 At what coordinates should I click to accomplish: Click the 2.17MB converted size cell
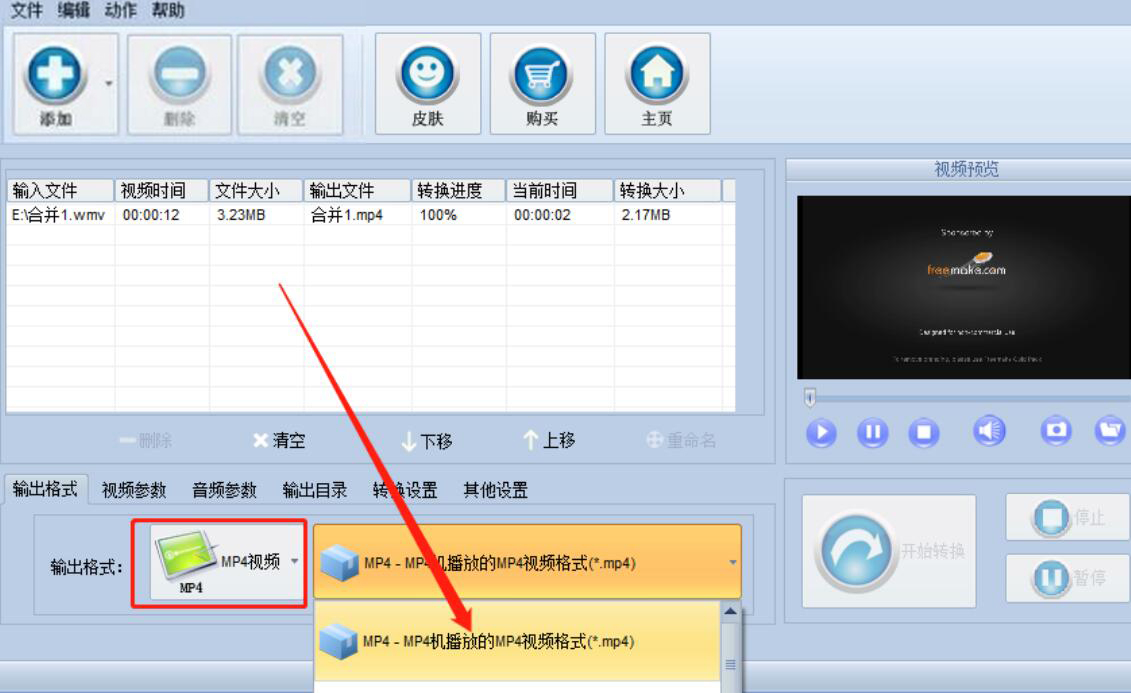(x=646, y=215)
